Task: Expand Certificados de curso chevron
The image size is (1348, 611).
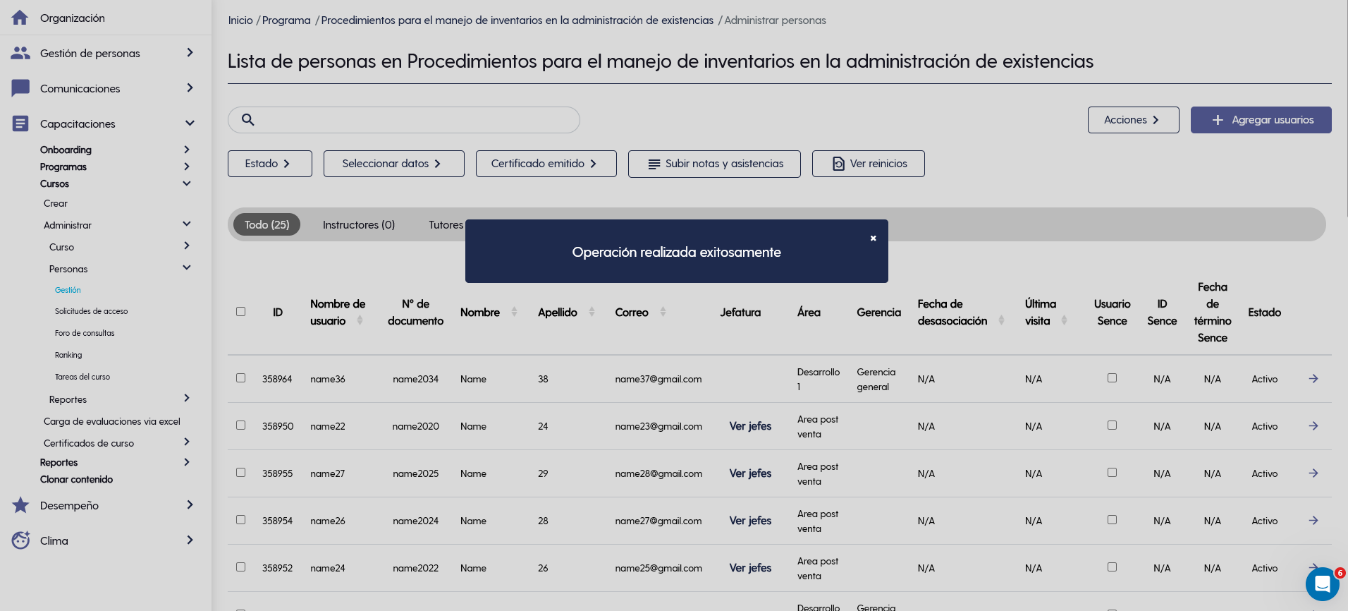Action: click(x=186, y=442)
